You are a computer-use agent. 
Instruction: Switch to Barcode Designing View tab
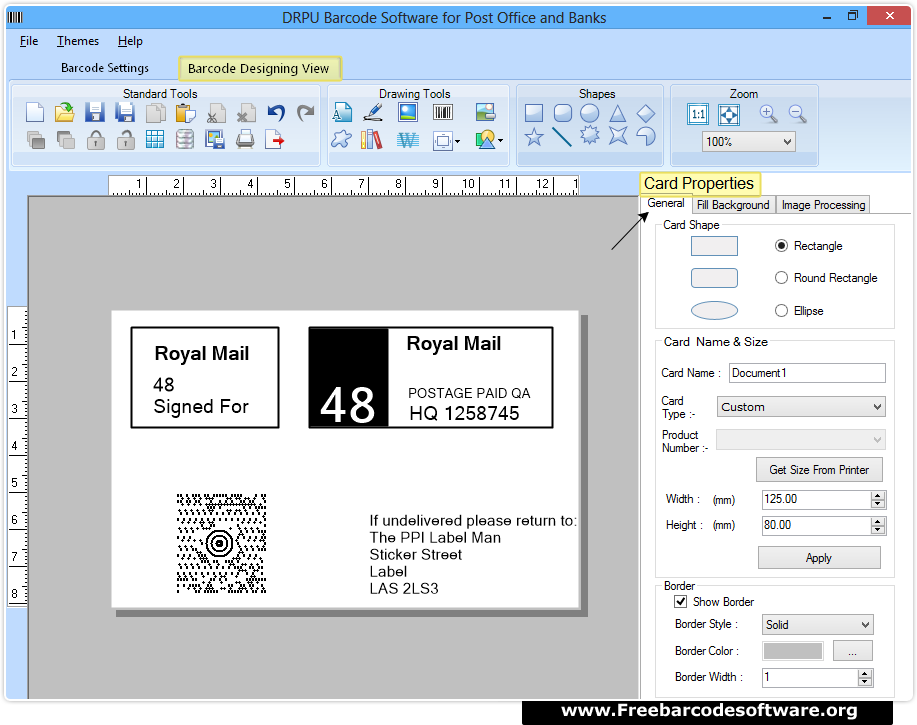pos(258,68)
